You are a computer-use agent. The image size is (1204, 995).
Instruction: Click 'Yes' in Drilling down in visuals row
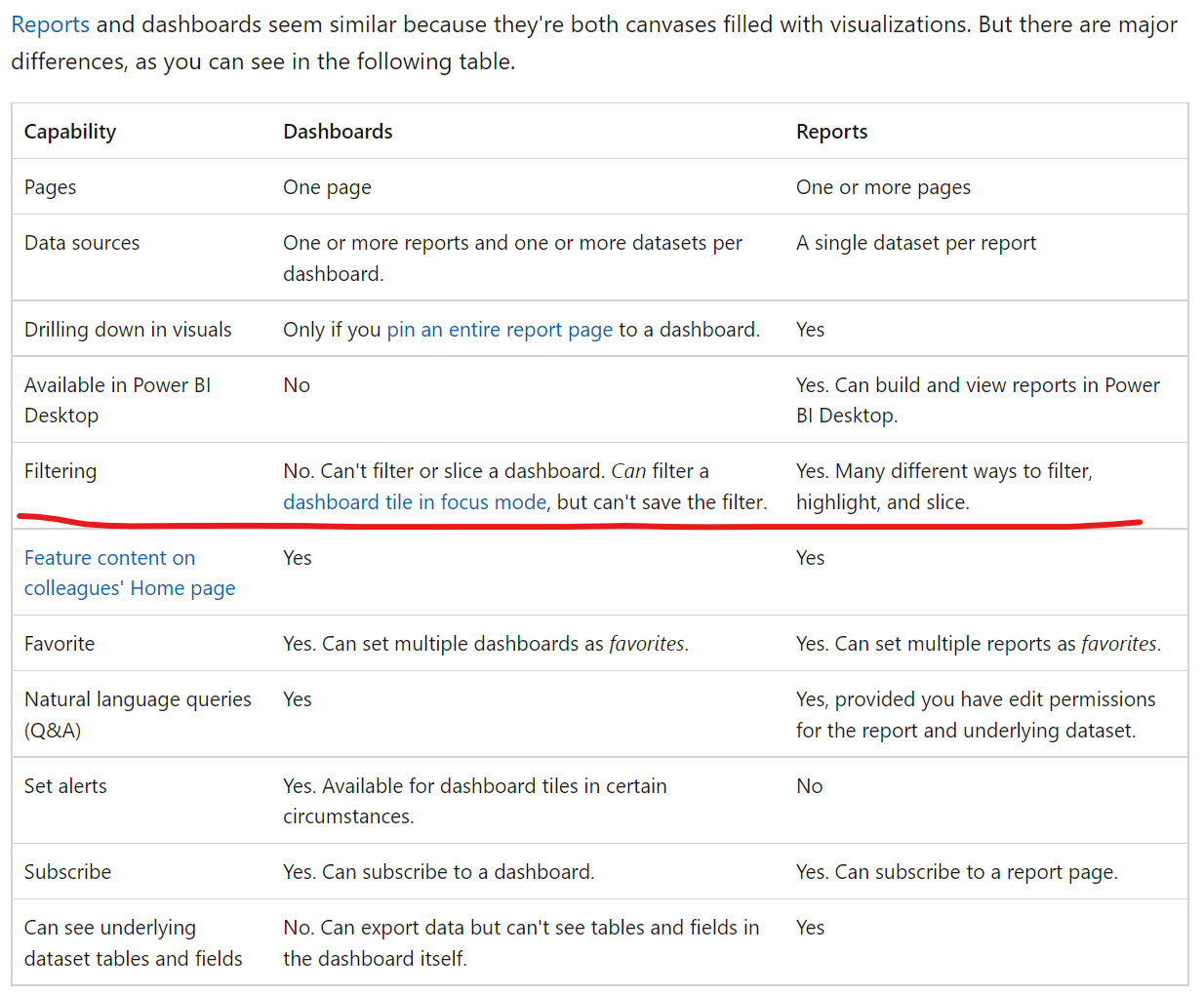(x=810, y=330)
